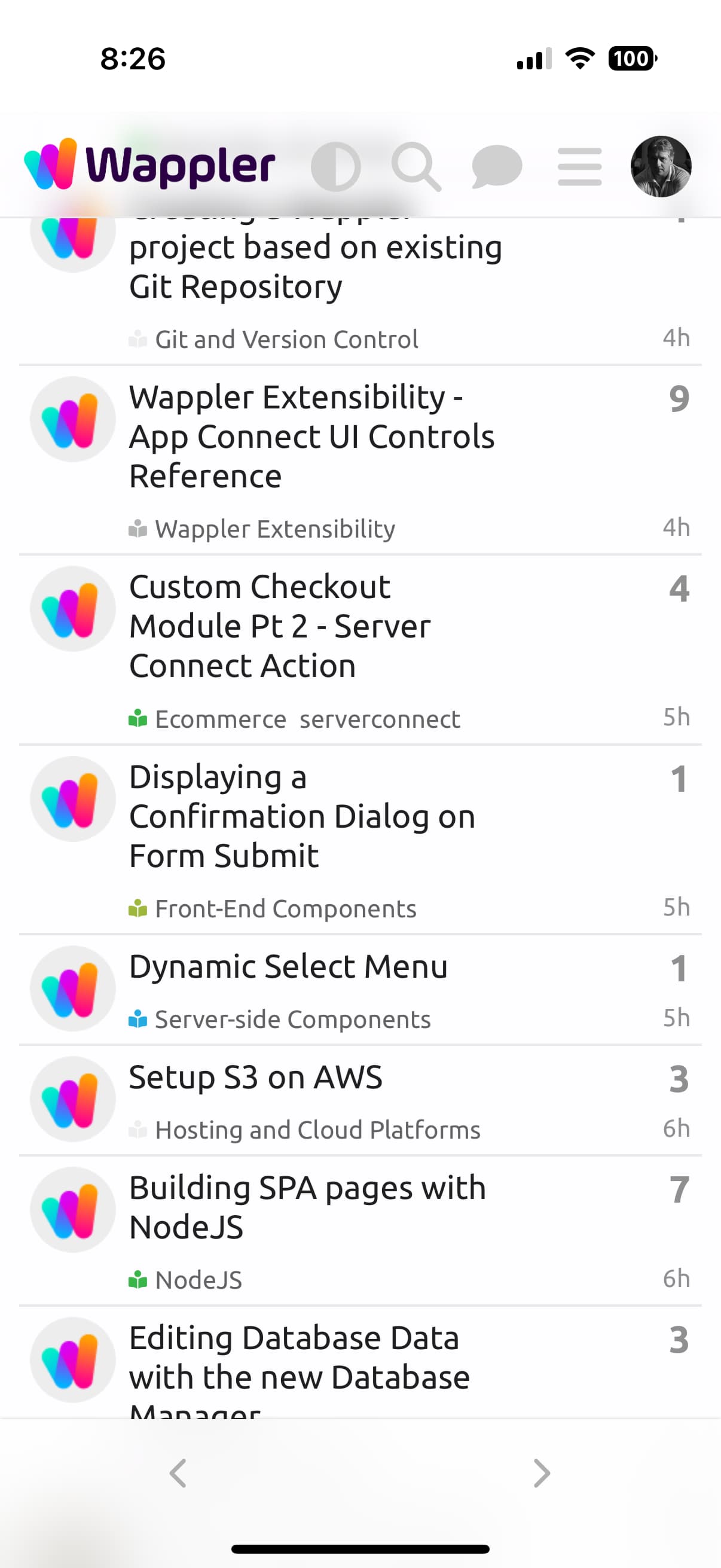Toggle the dark/light theme icon
721x1568 pixels.
[x=335, y=167]
